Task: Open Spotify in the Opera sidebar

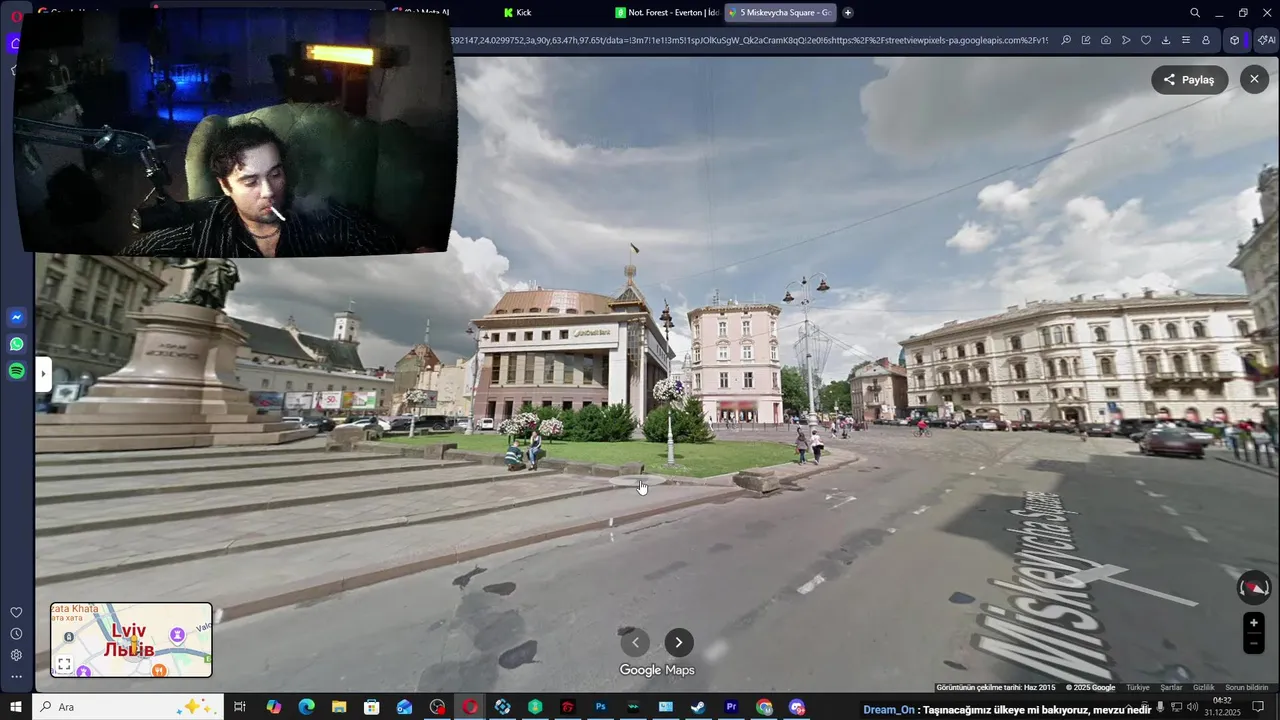Action: [17, 371]
